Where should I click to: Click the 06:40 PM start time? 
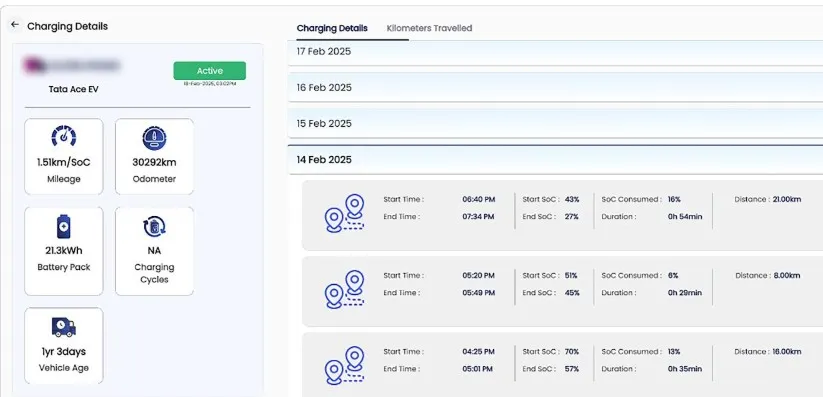point(479,200)
